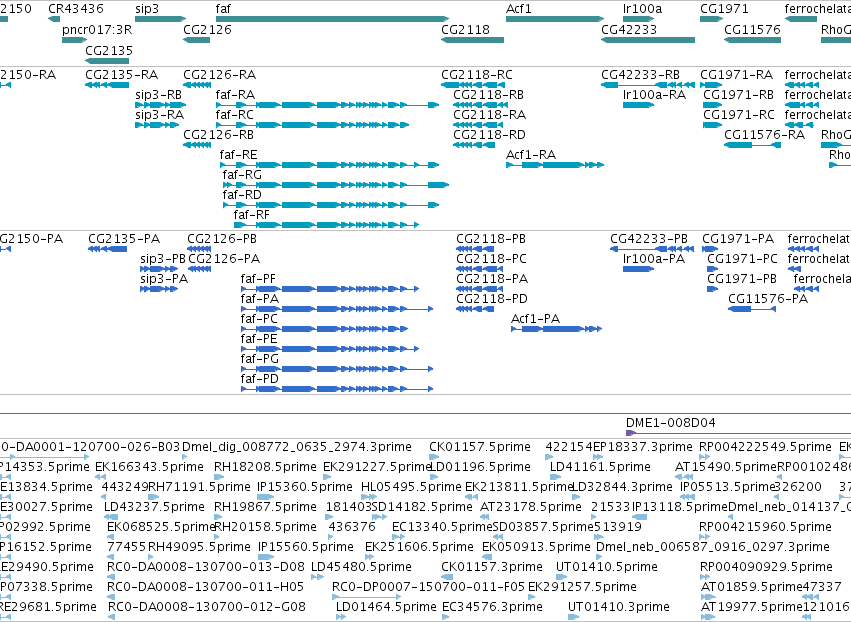Click EST RH18208.5prime
The width and height of the screenshot is (851, 622).
pyautogui.click(x=263, y=467)
